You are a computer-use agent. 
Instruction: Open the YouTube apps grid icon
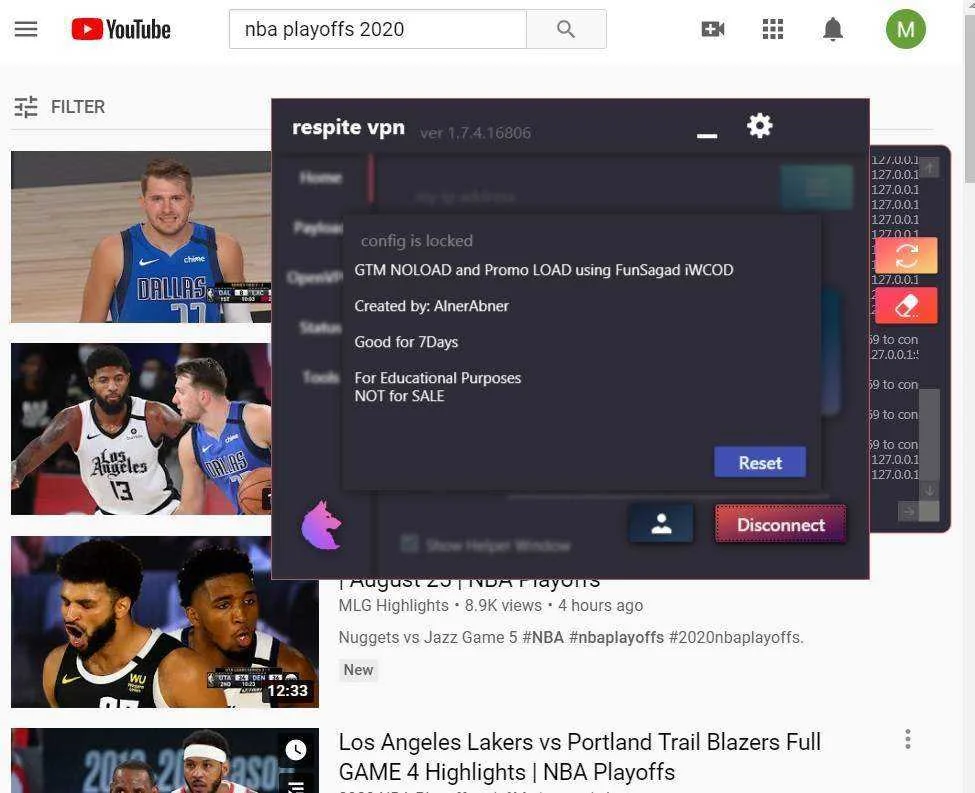pyautogui.click(x=773, y=29)
